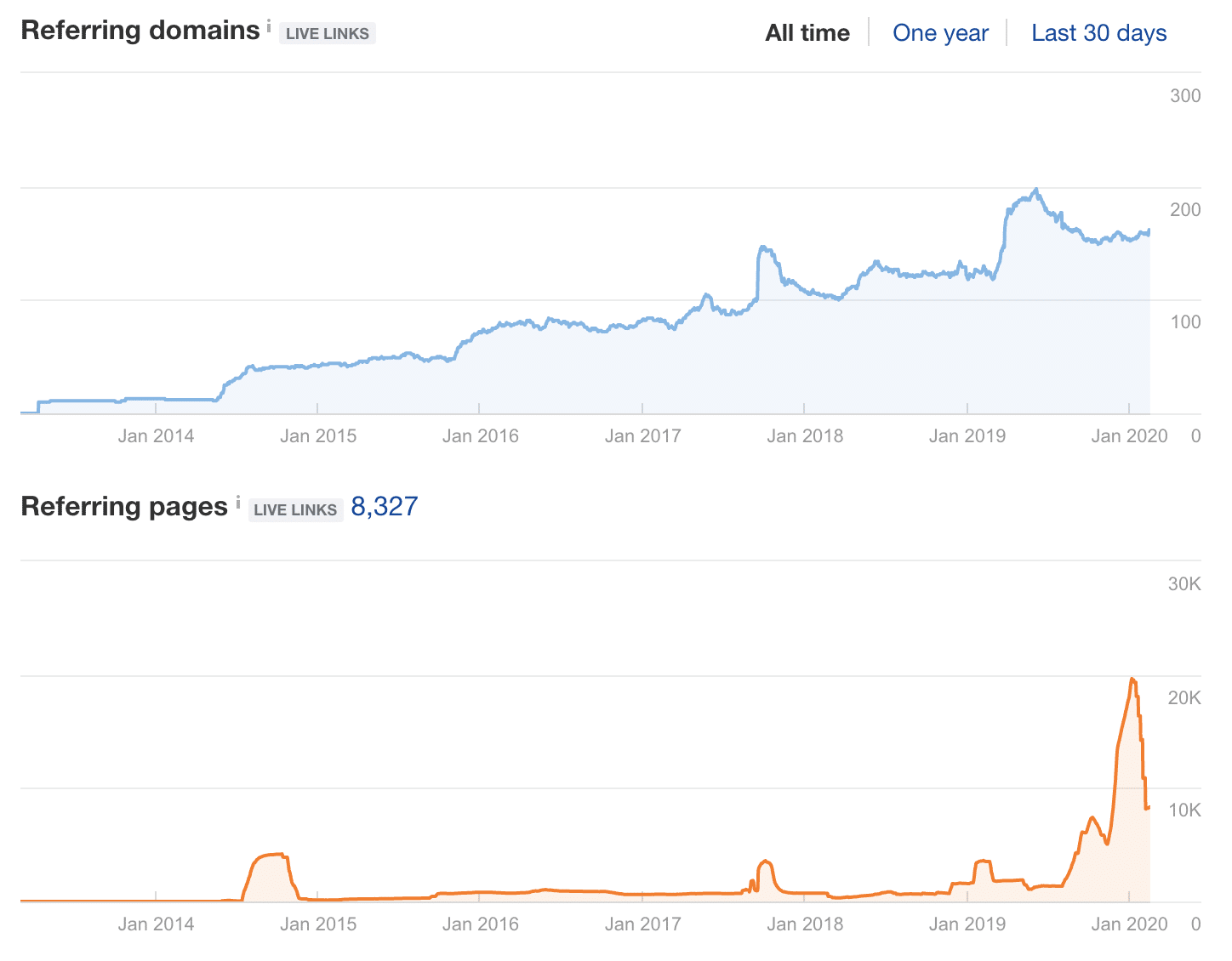This screenshot has height=961, width=1232.
Task: Click the Jan 2020 peak of the orange pages line
Action: (1132, 679)
